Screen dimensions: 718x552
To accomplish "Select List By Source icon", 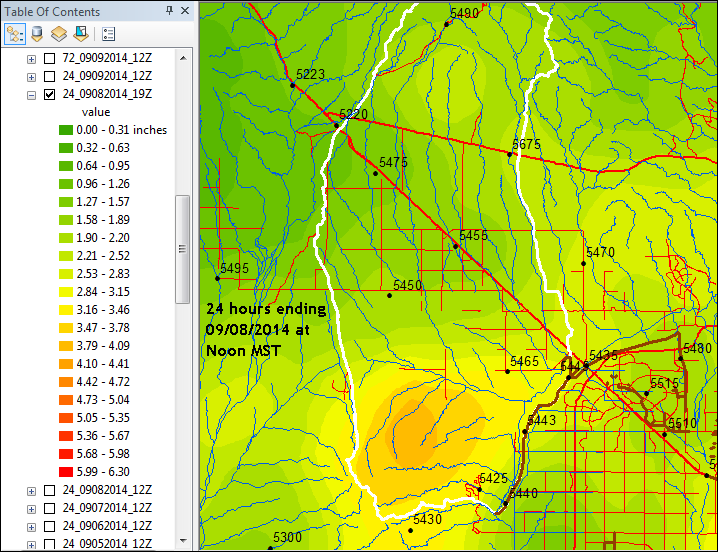I will click(x=37, y=34).
